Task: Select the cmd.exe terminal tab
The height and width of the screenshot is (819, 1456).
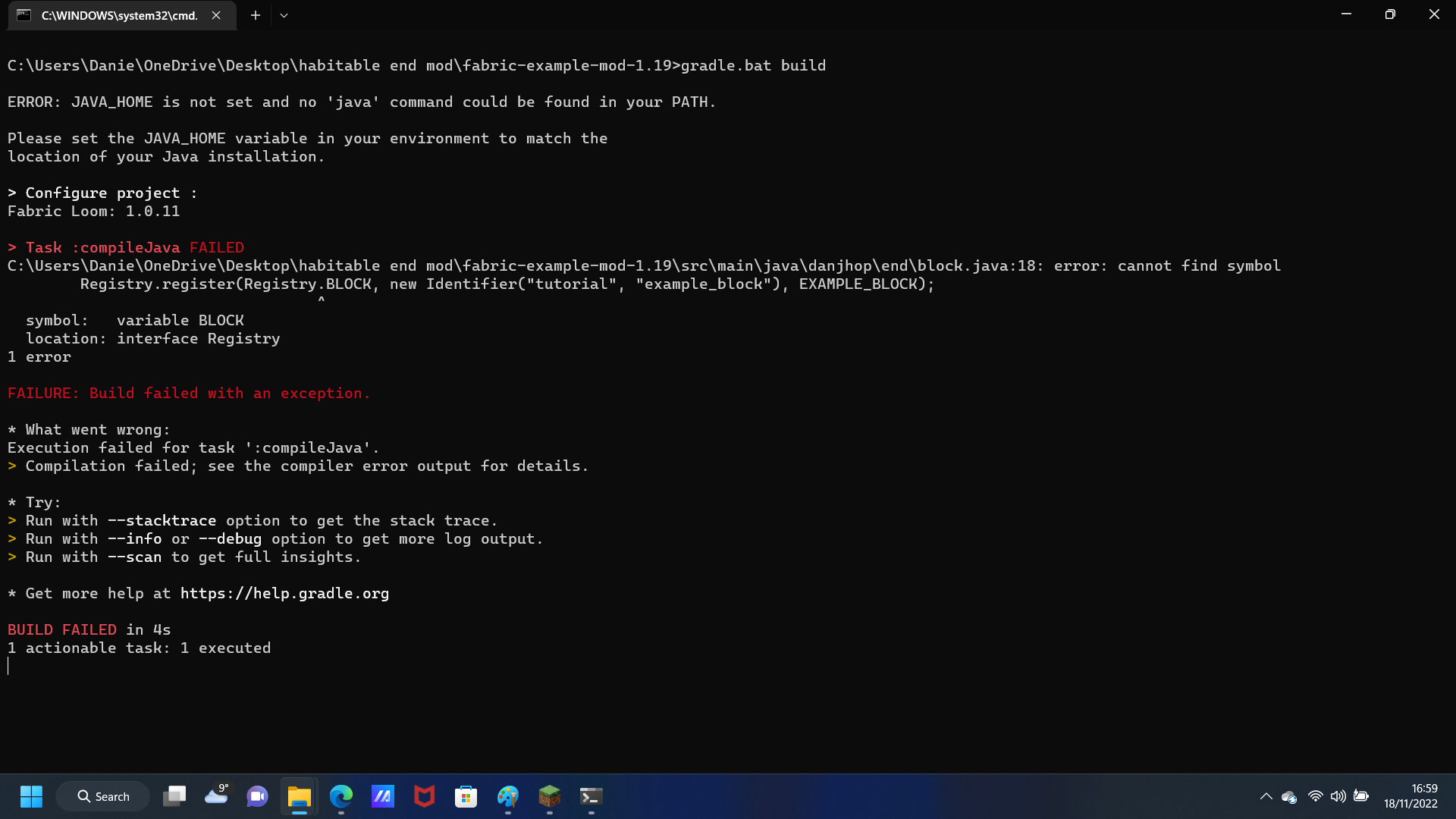Action: [114, 15]
